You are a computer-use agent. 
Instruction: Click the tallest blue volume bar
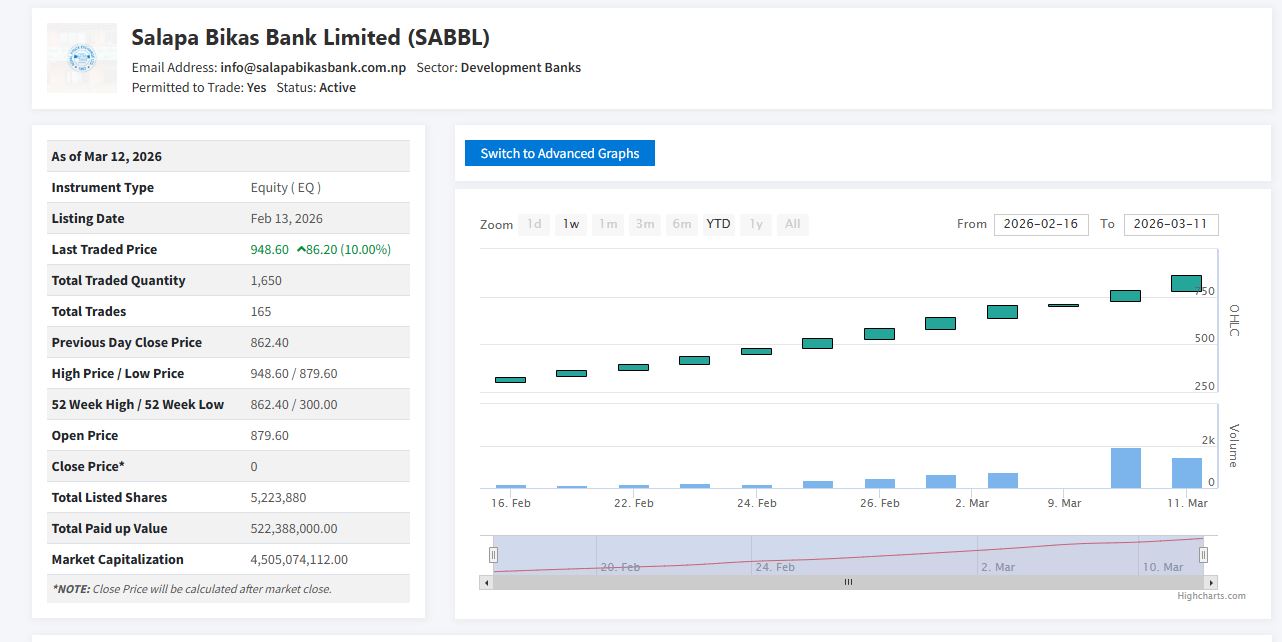(x=1125, y=468)
